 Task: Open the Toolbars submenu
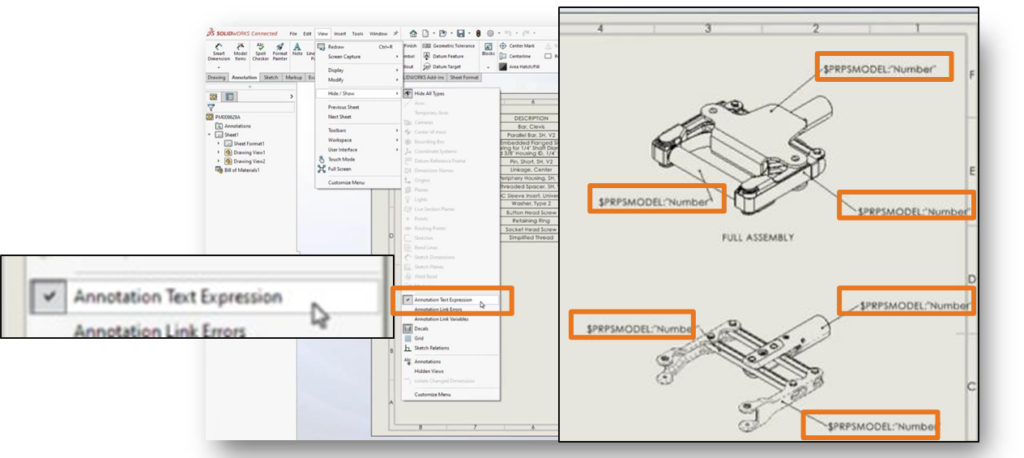pyautogui.click(x=358, y=130)
